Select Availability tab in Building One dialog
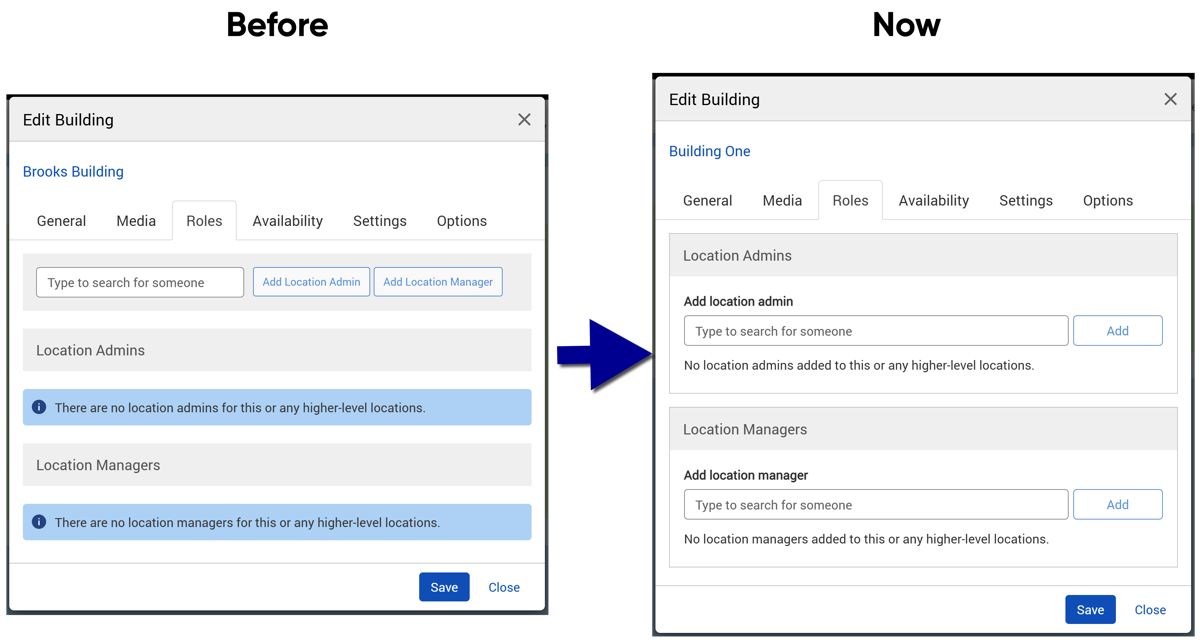 933,200
